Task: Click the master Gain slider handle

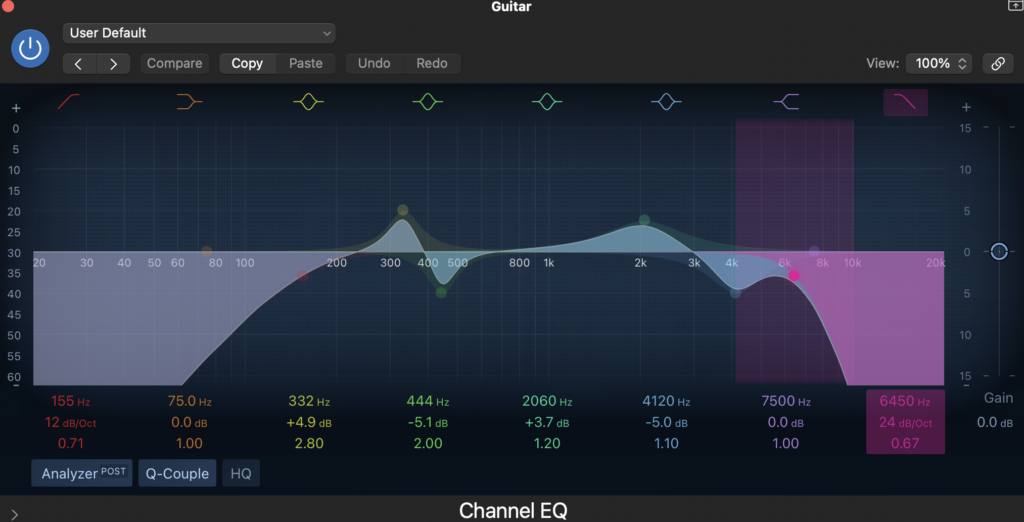Action: [998, 251]
